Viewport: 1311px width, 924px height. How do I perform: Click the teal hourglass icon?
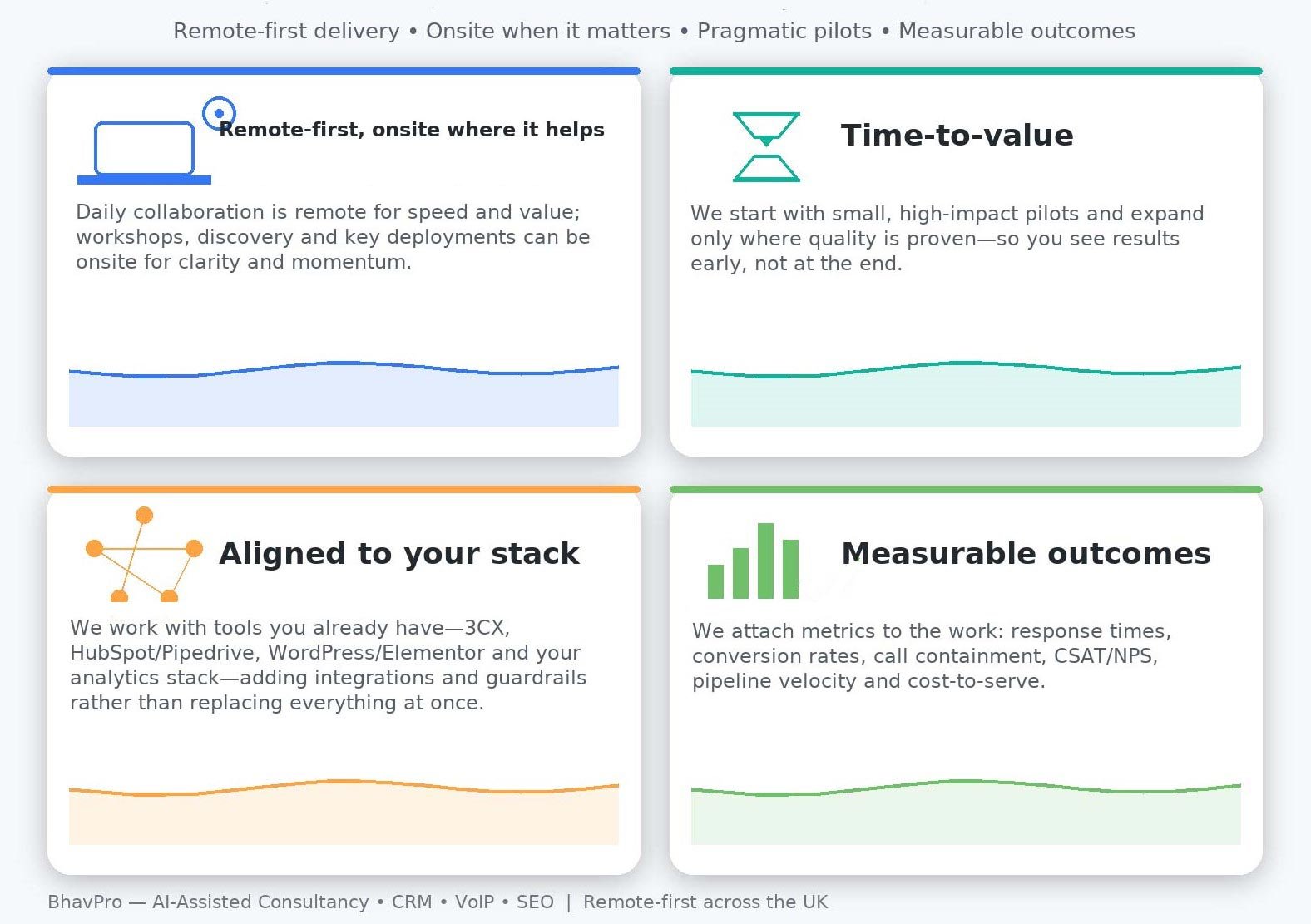766,146
